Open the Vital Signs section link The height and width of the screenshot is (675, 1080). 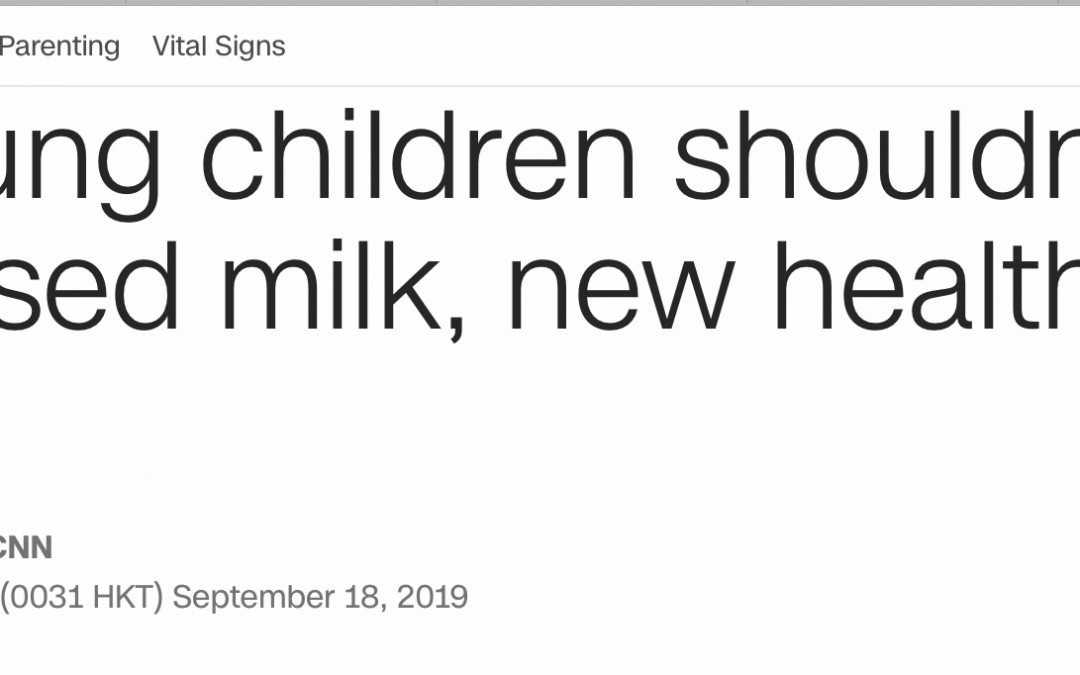(219, 46)
